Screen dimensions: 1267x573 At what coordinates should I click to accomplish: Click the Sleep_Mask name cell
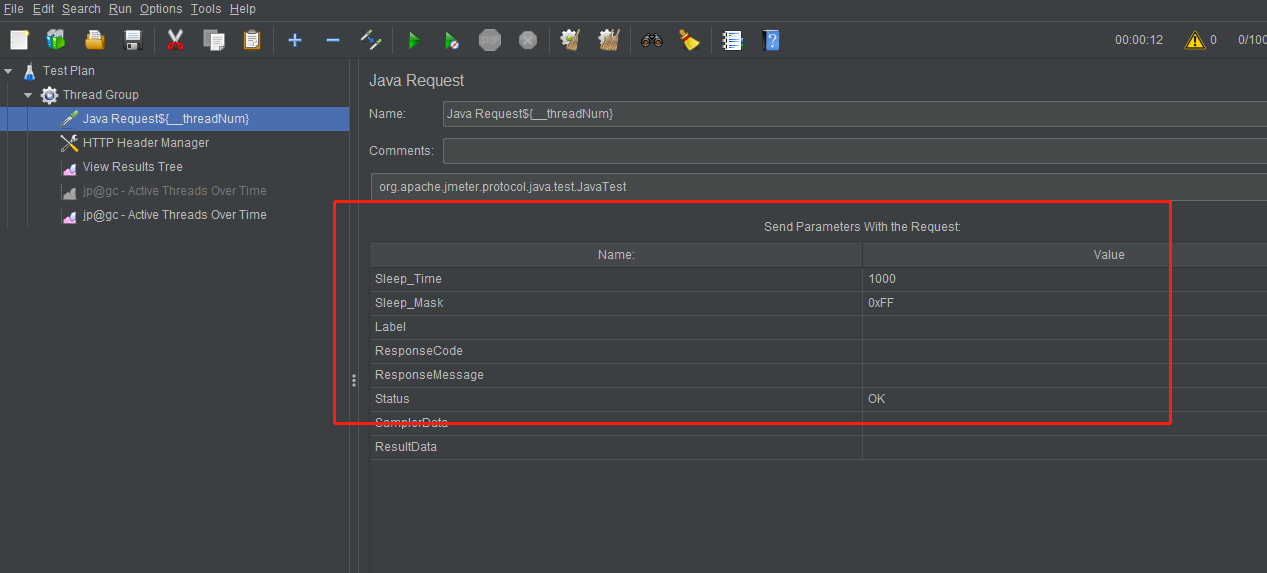pos(616,303)
